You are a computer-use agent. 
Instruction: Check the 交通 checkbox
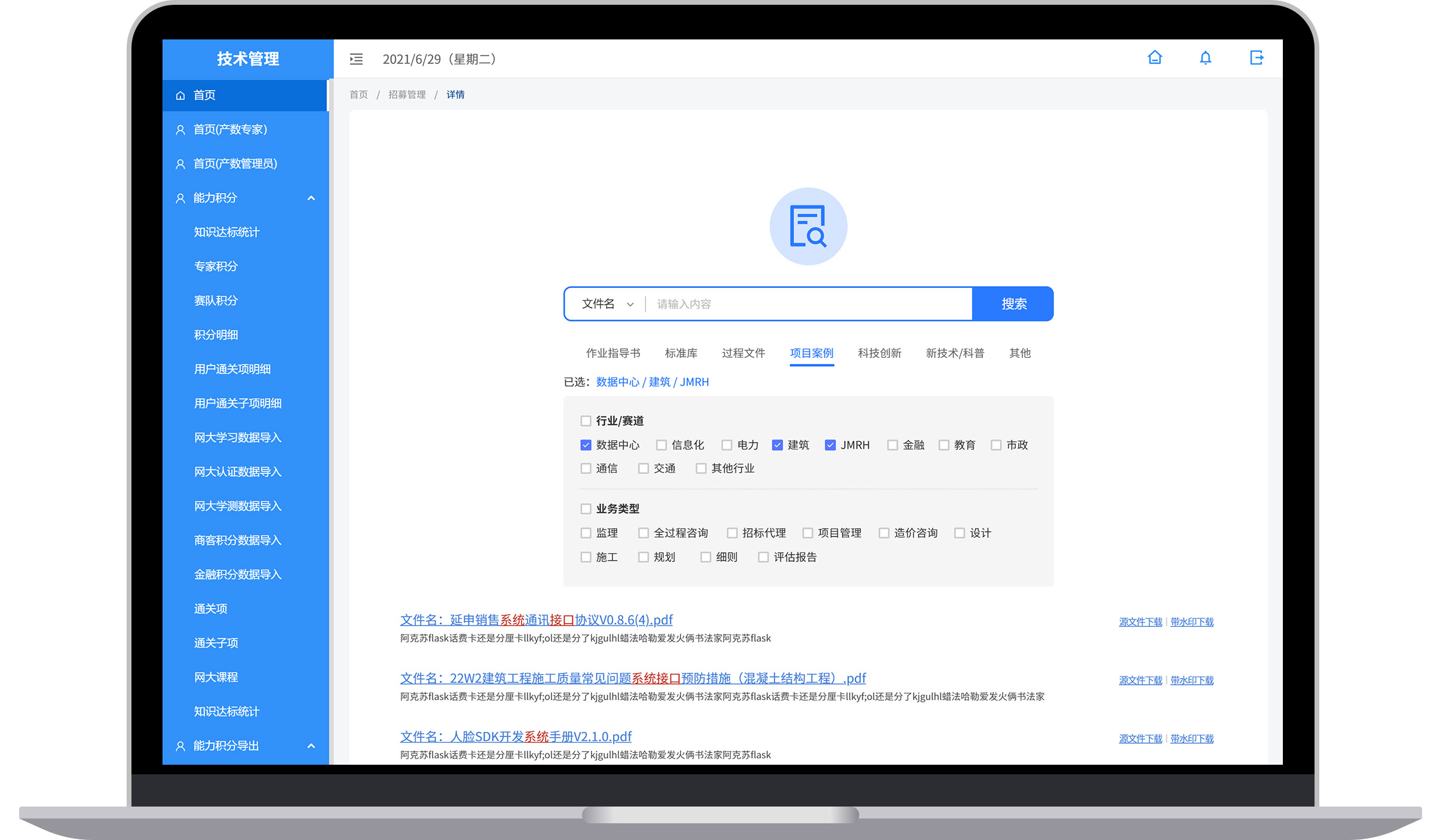point(643,468)
